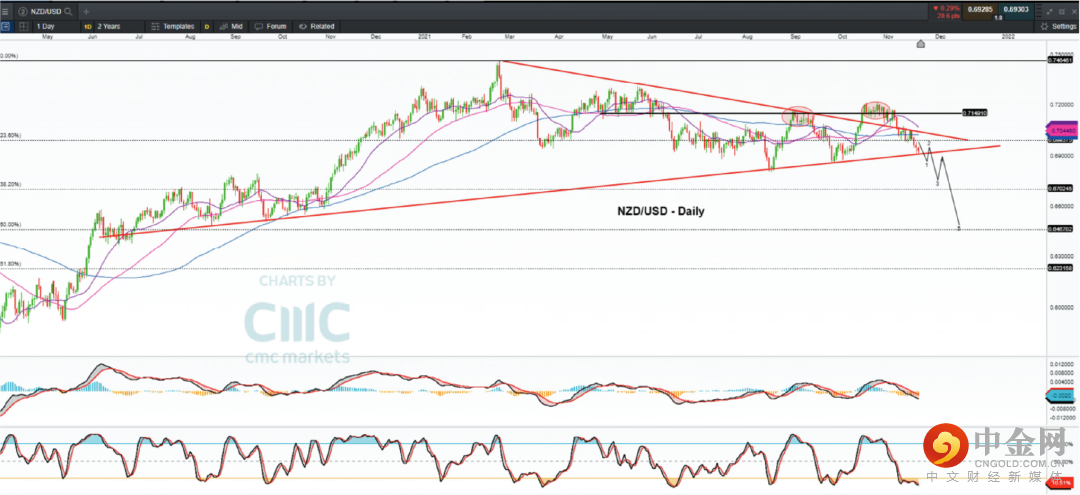
Task: Select the red ellipse around late October highs
Action: [x=877, y=108]
